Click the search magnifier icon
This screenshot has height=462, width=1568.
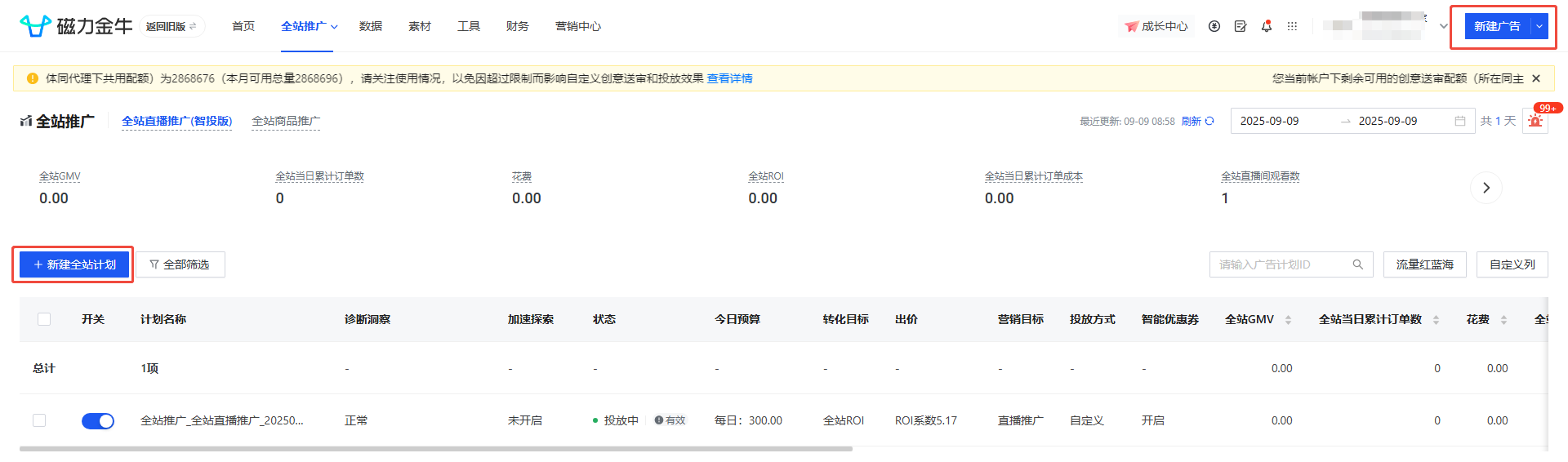tap(1358, 264)
